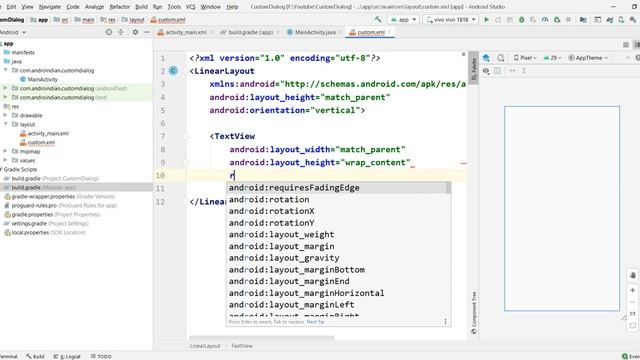Open the Tools menu
Viewport: 640px width, 360px height.
point(174,7)
